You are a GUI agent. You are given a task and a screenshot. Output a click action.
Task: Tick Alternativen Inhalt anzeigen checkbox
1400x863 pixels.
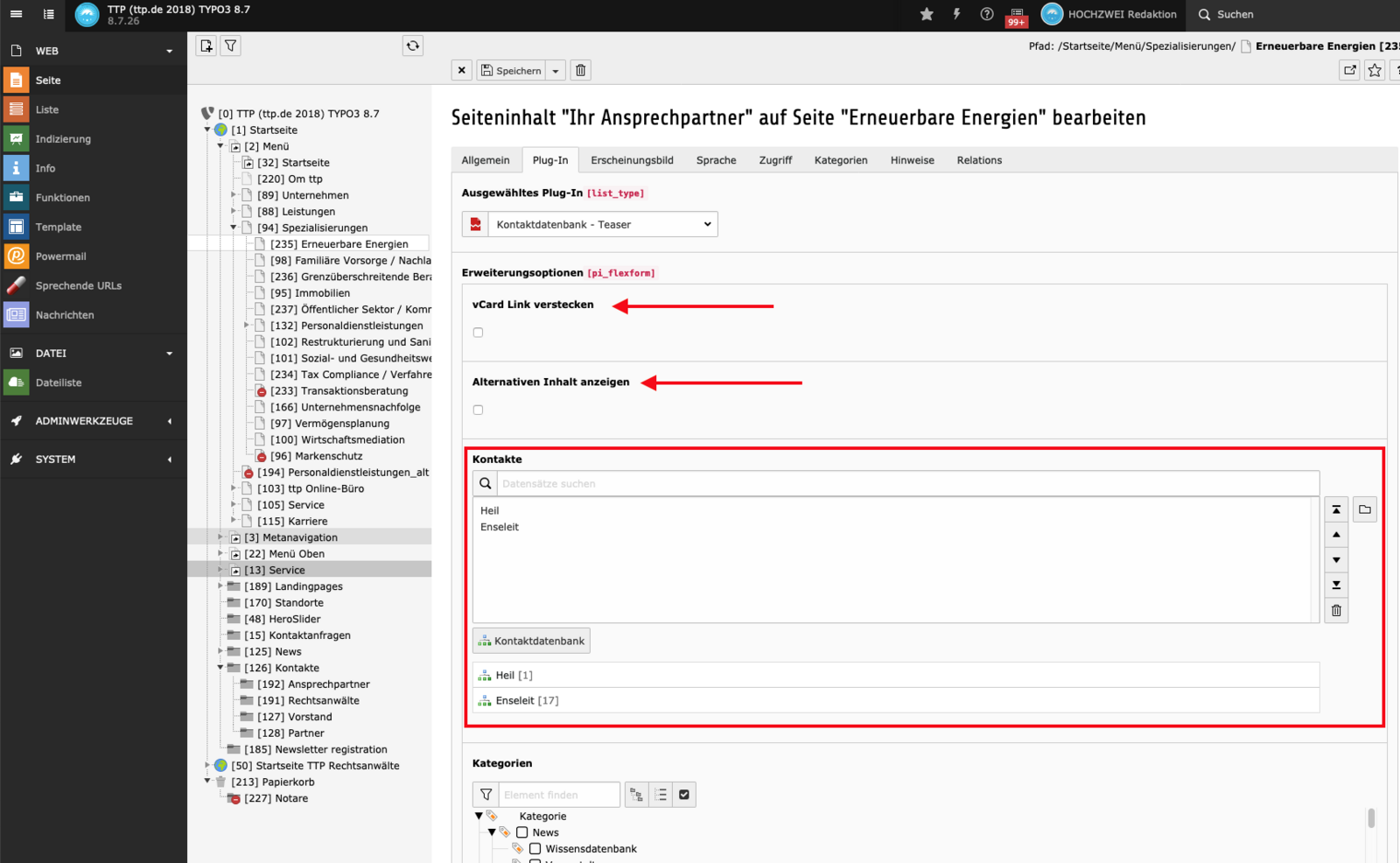pyautogui.click(x=478, y=410)
